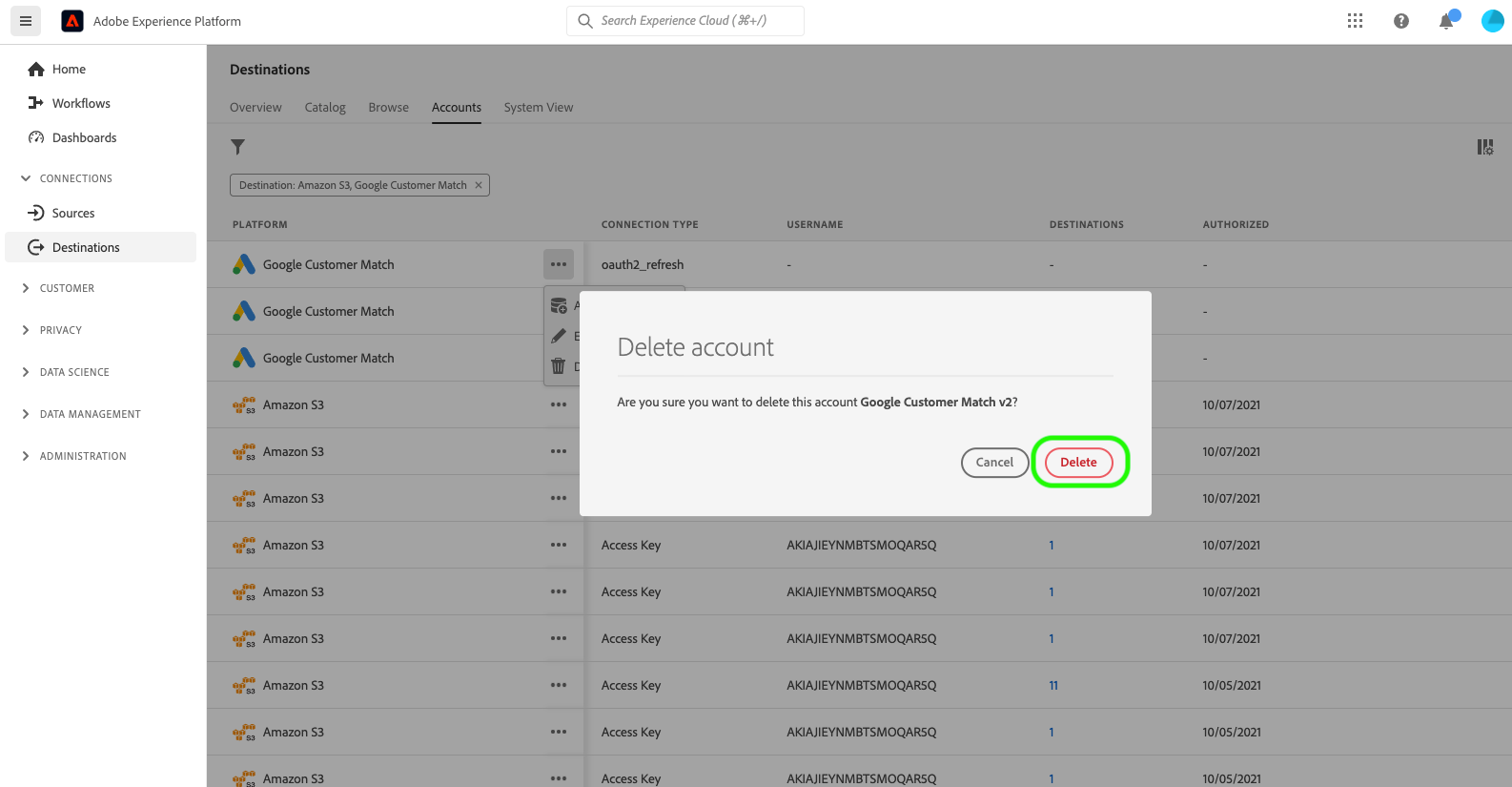The image size is (1512, 787).
Task: Expand the DATA MANAGEMENT section
Action: [x=26, y=414]
